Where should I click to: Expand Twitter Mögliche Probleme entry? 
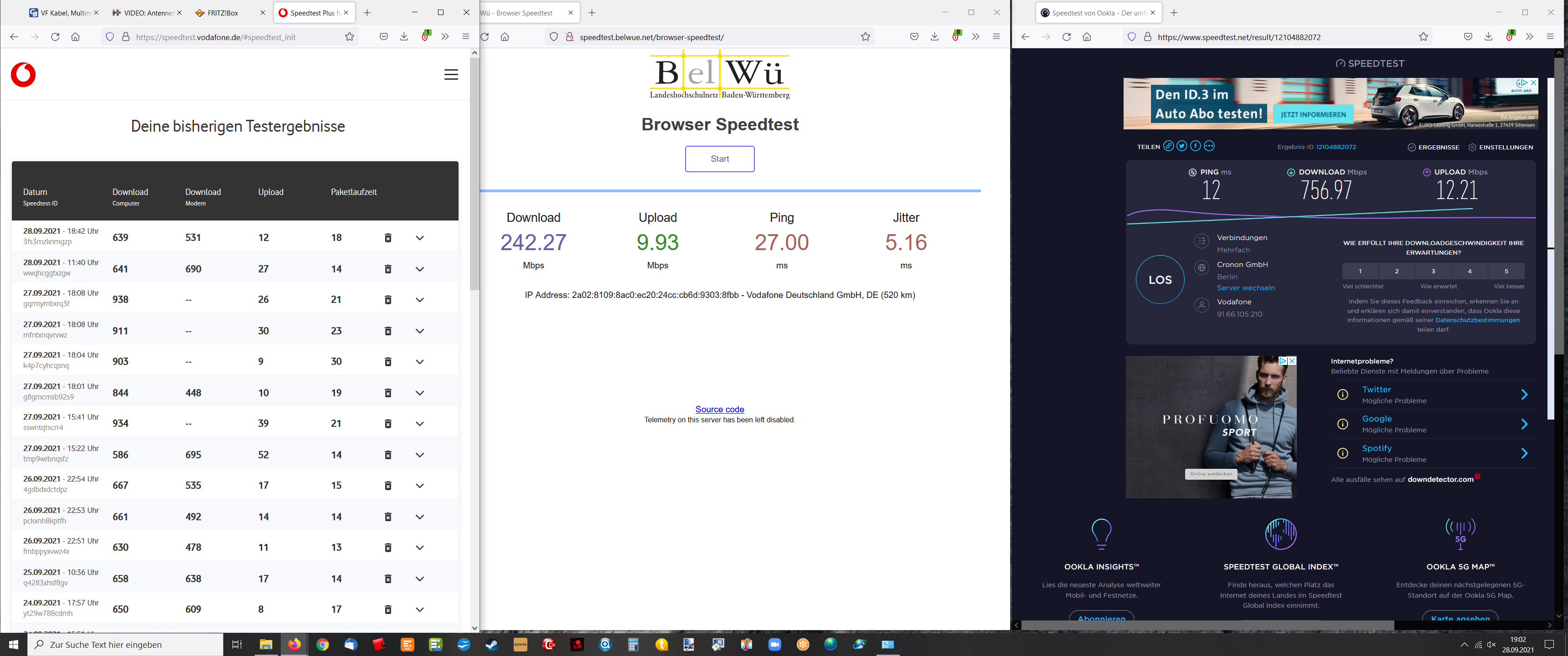[x=1524, y=395]
